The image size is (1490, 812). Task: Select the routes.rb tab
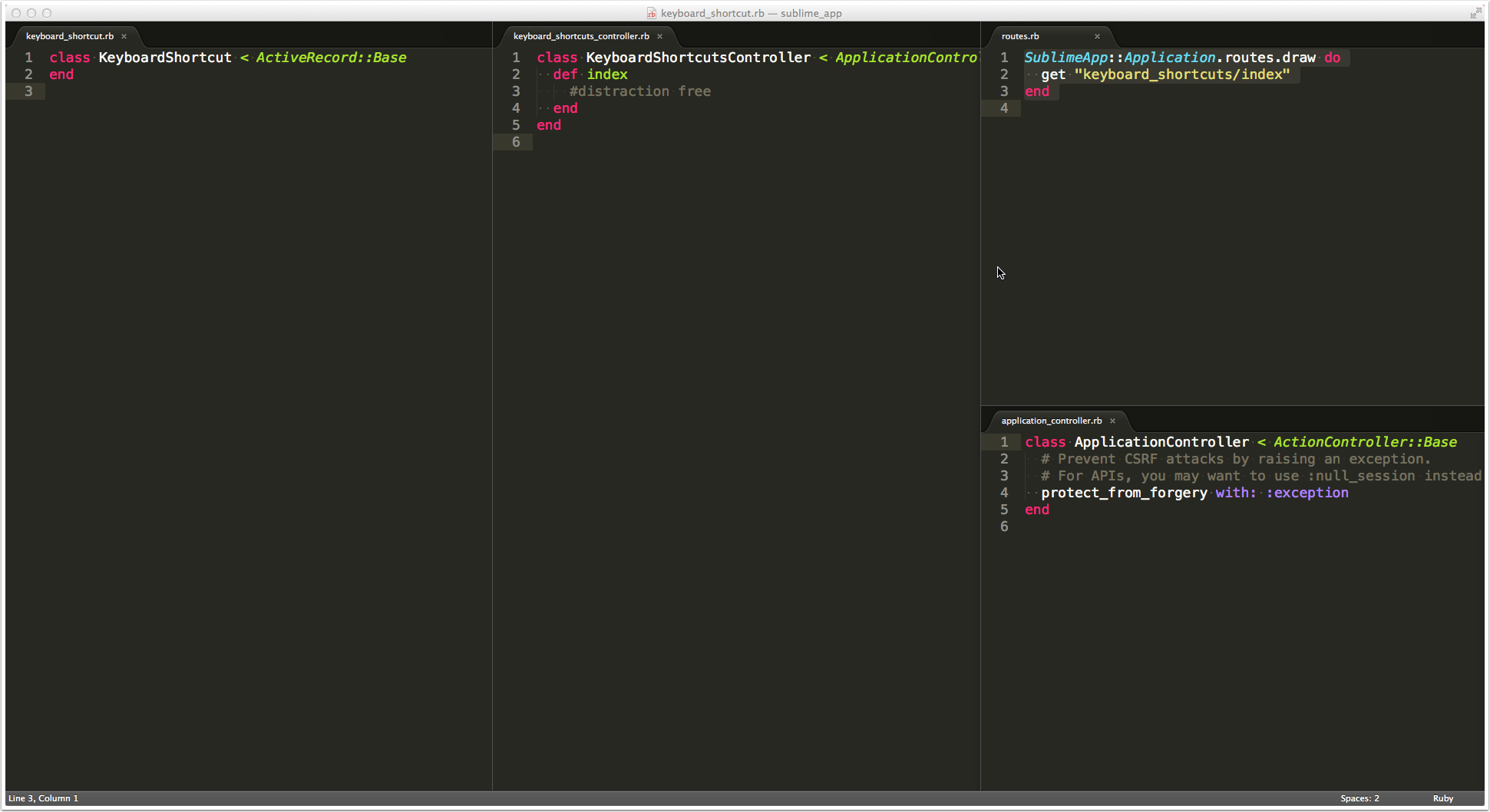click(1019, 36)
